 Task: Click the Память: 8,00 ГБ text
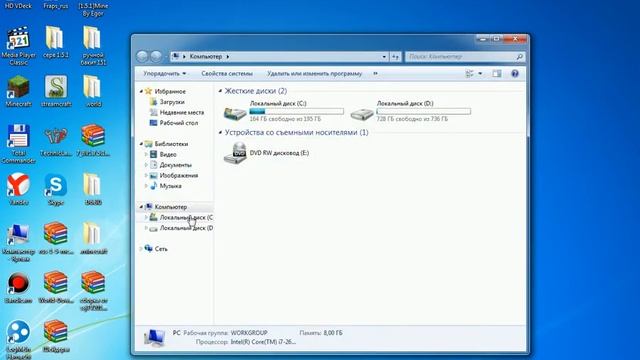coord(321,333)
